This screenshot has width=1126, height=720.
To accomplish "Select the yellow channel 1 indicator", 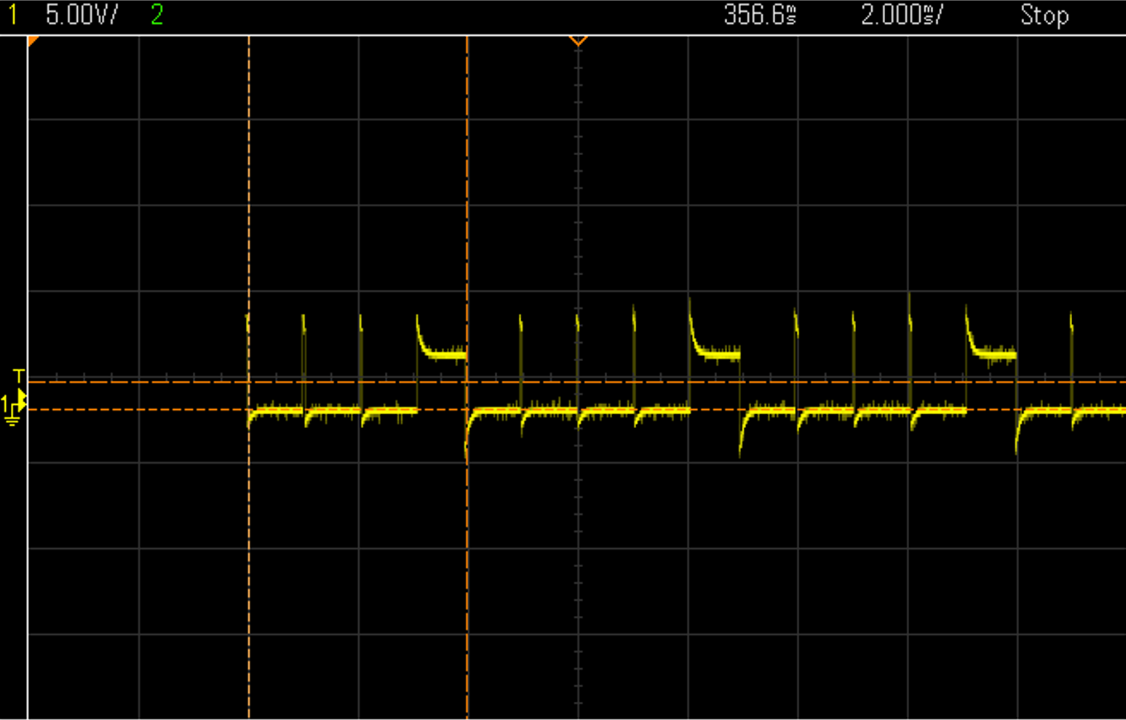I will coord(13,15).
